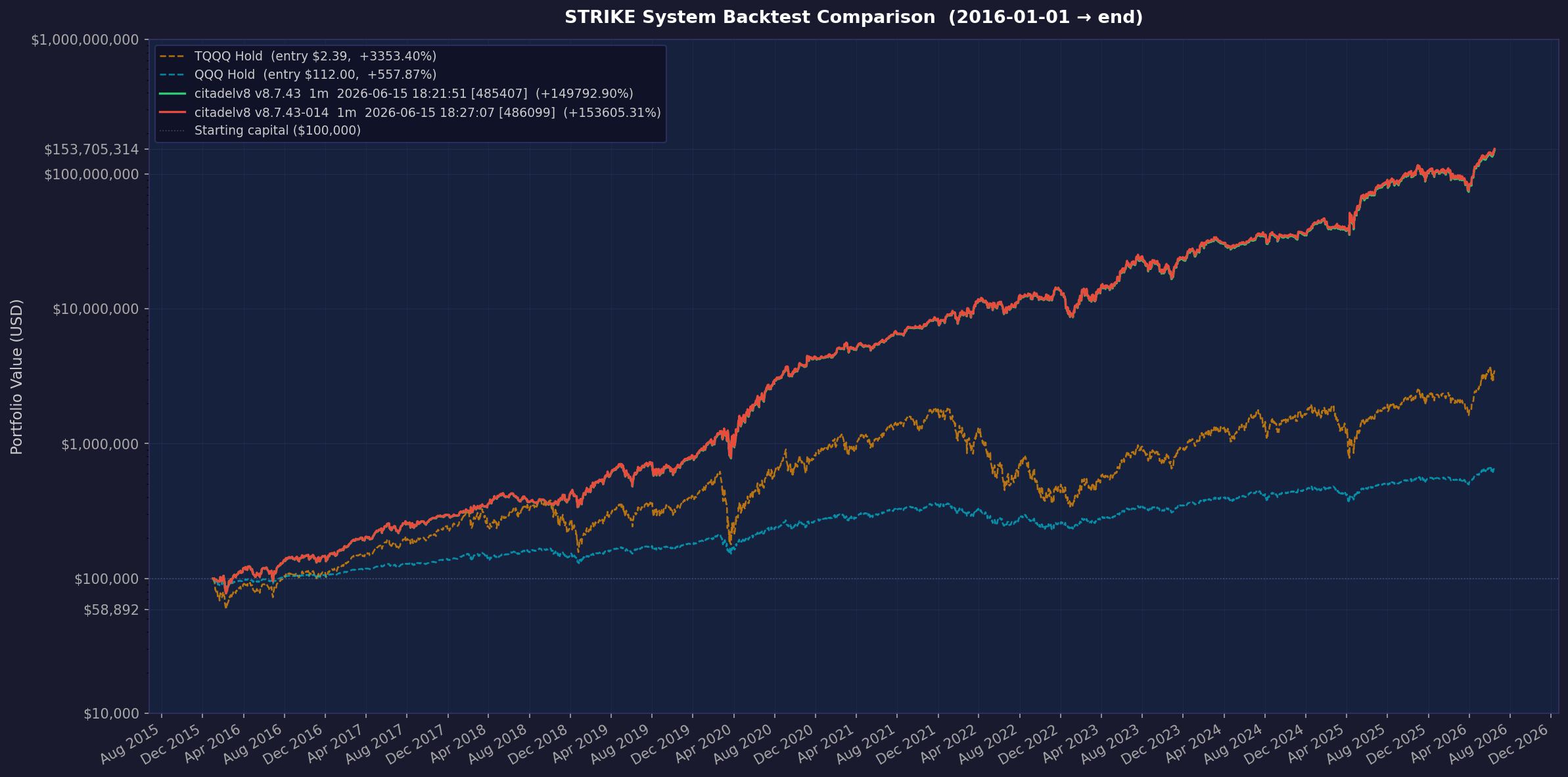Click the Aug 2021 x-axis label
This screenshot has height=777, width=1568.
coord(865,743)
